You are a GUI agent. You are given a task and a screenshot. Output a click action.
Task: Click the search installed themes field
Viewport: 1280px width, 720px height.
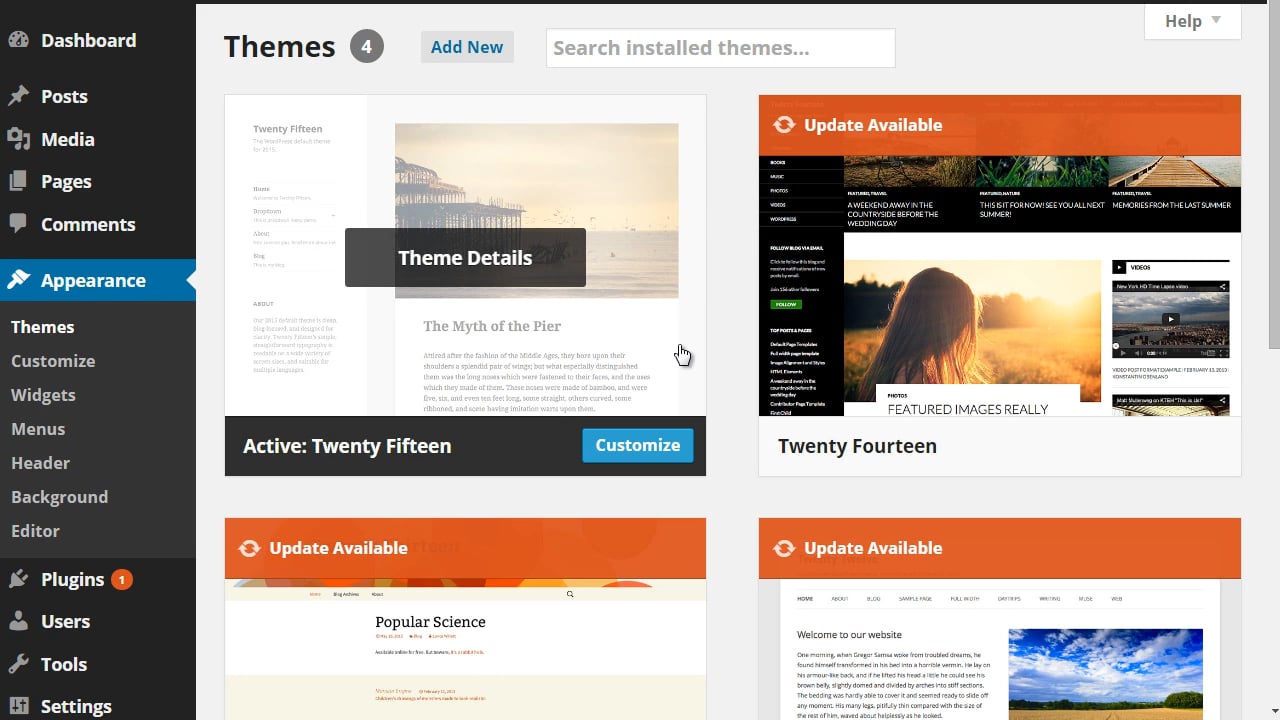tap(720, 48)
